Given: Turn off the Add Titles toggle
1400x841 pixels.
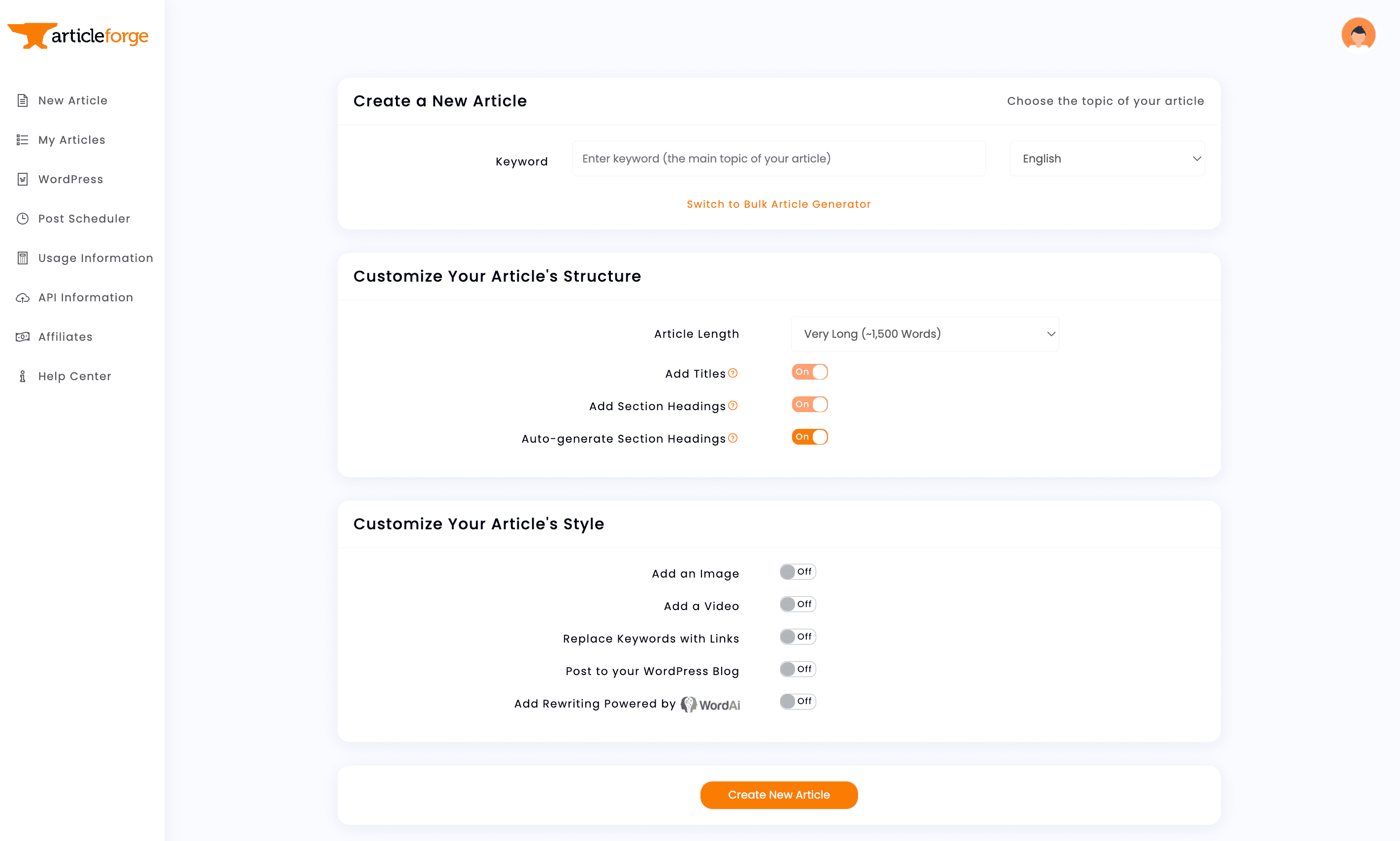Looking at the screenshot, I should 810,372.
